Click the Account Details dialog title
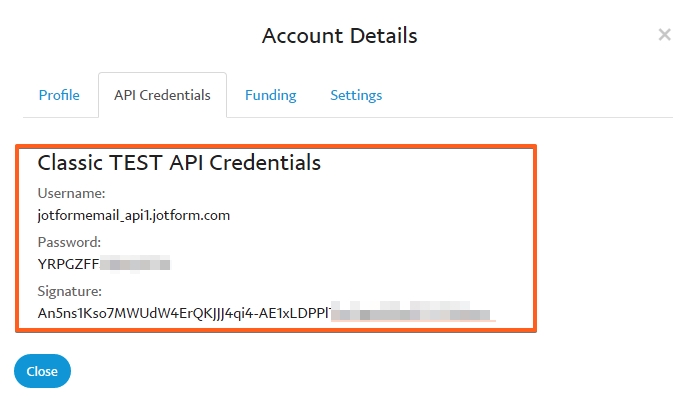Viewport: 678px width, 400px height. pyautogui.click(x=339, y=36)
